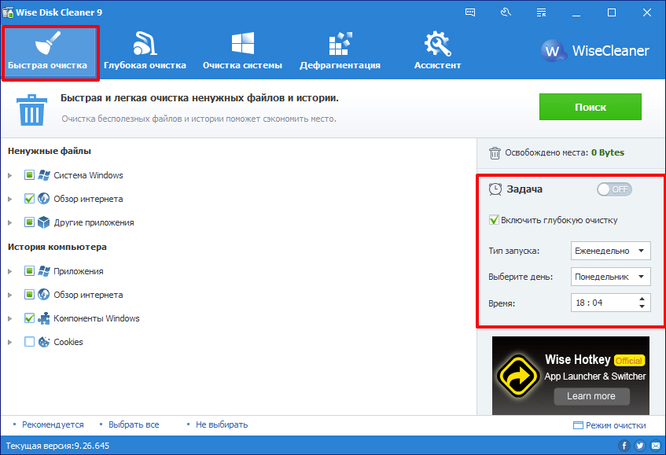Toggle Обзор интернета checkbox under Ненужные файлы
This screenshot has width=666, height=455.
tap(29, 199)
